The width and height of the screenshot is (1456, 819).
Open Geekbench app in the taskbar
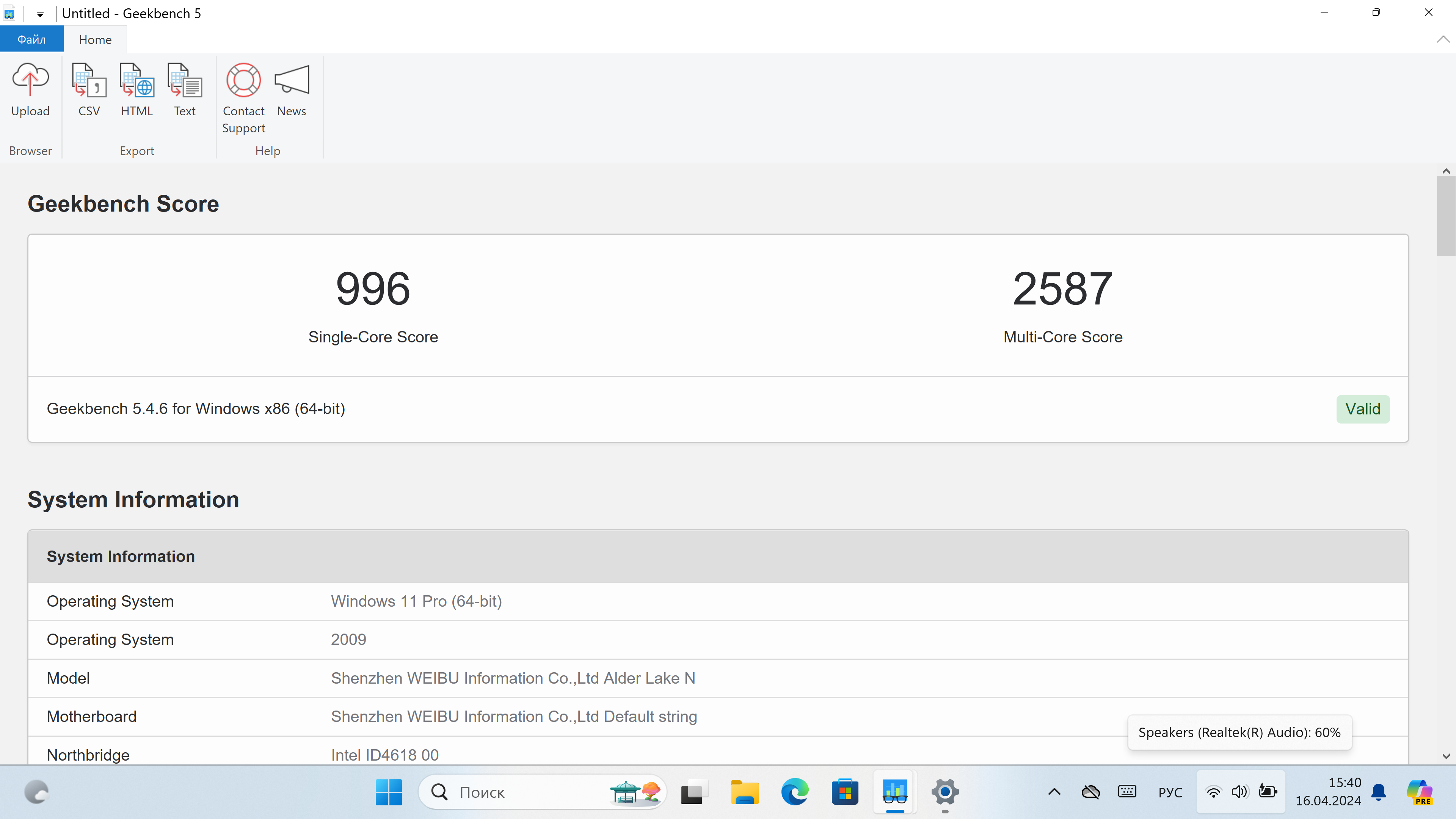[895, 792]
